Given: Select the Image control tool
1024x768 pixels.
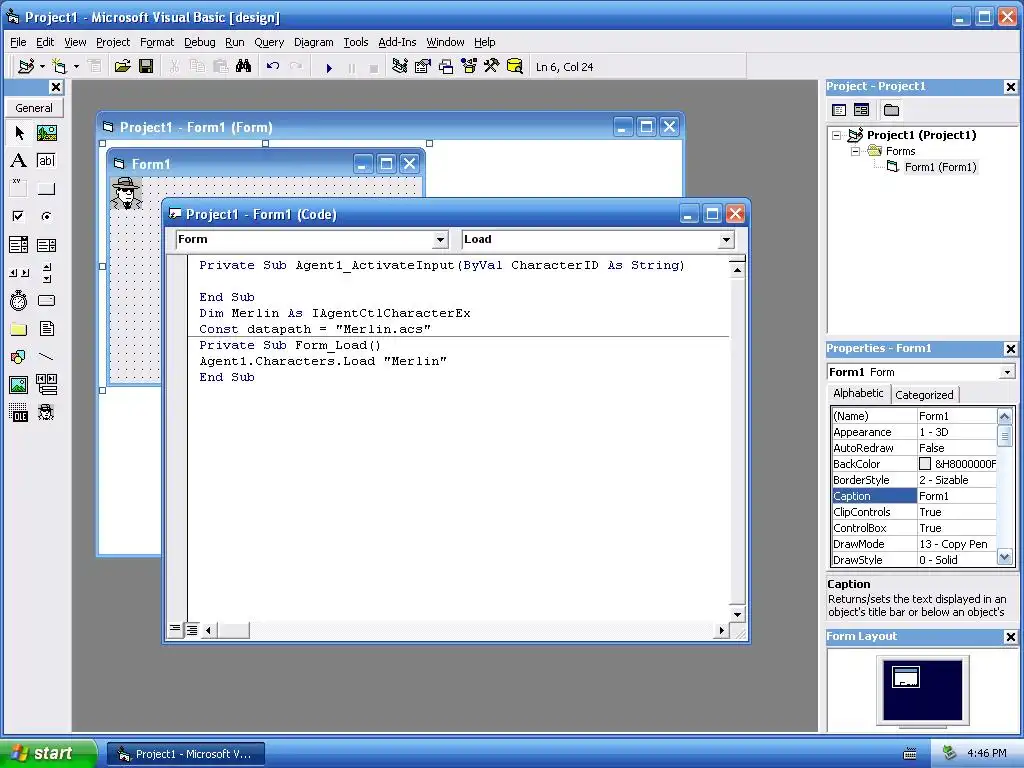Looking at the screenshot, I should tap(19, 385).
